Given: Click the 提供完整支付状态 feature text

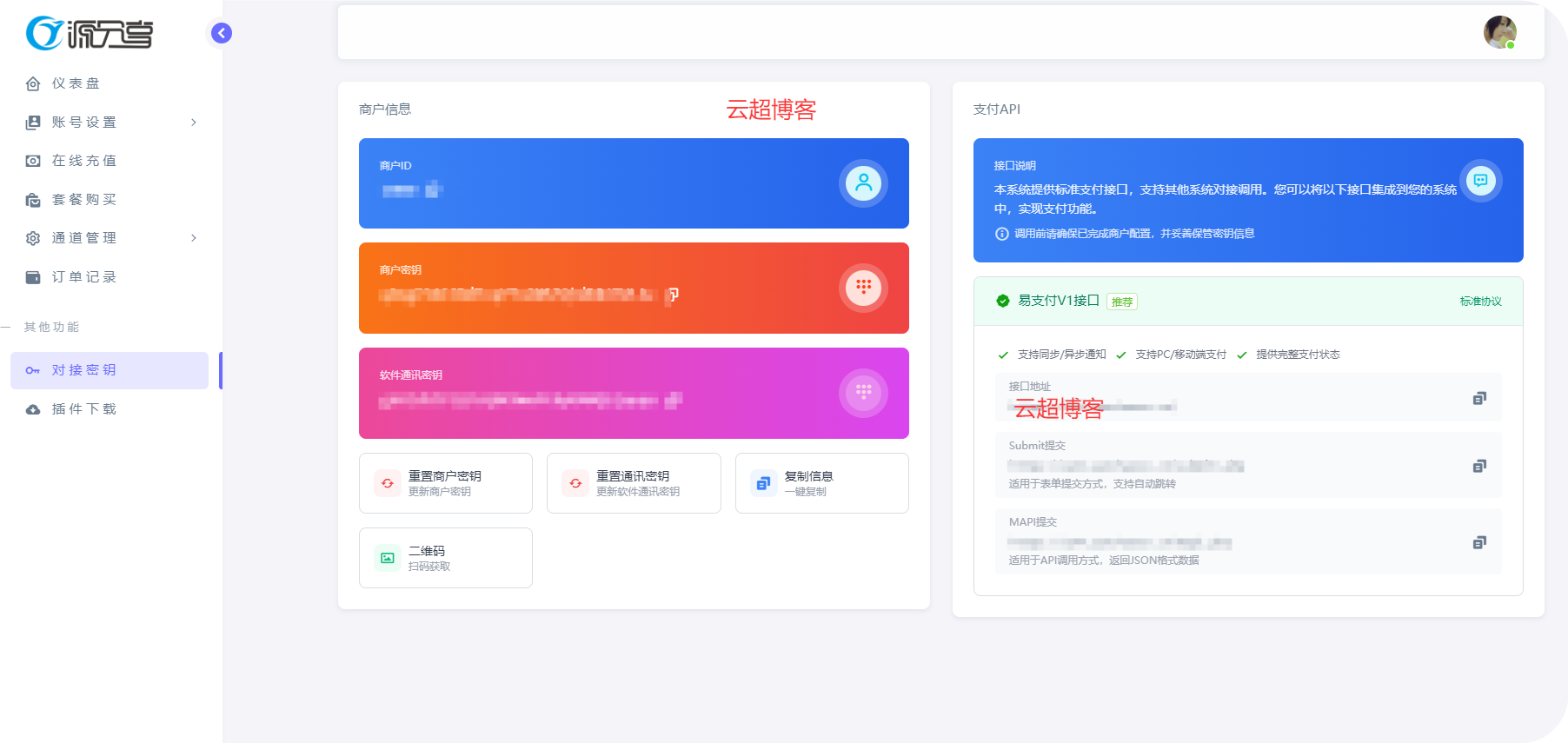Looking at the screenshot, I should coord(1298,355).
